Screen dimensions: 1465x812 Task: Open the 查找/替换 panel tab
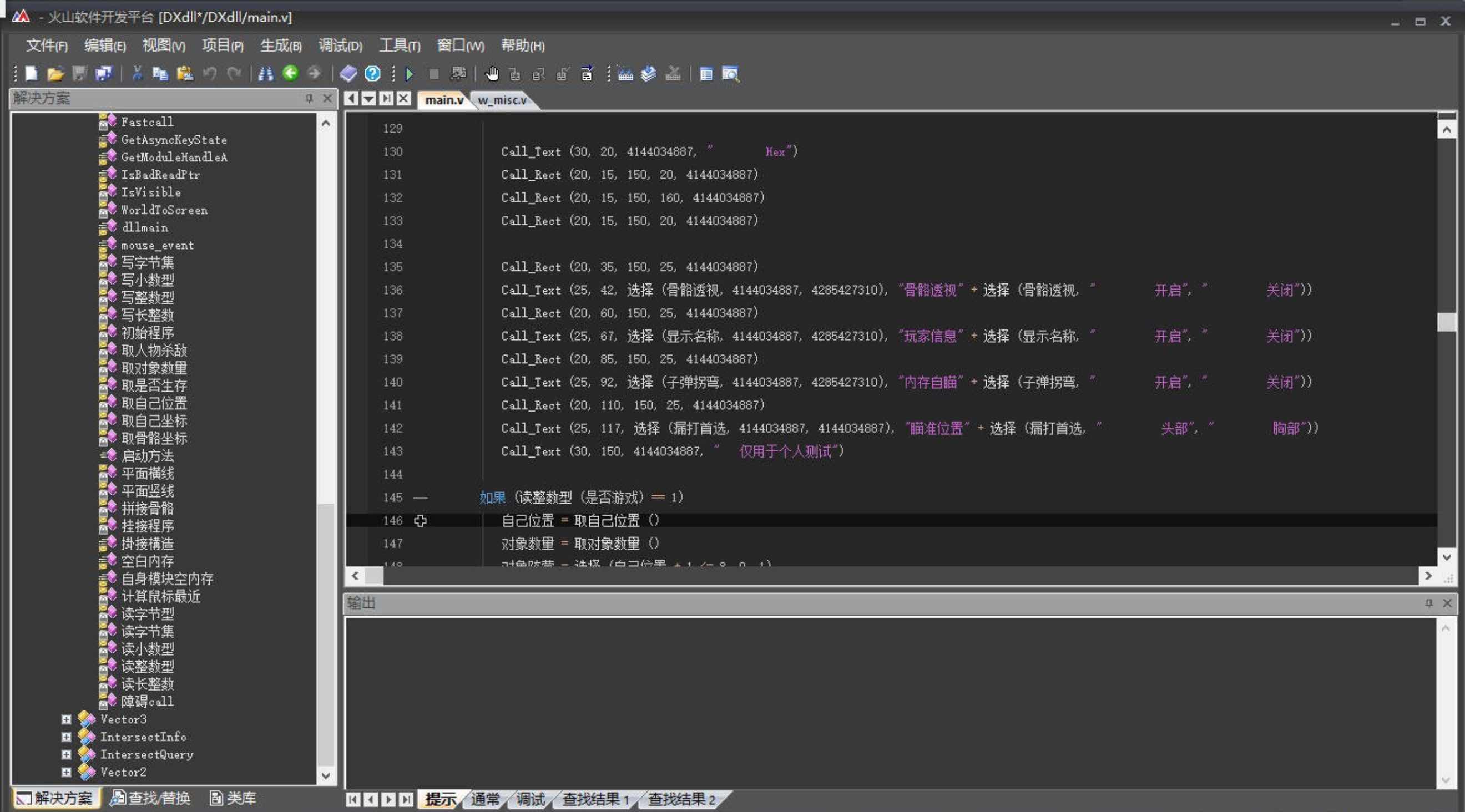(151, 798)
